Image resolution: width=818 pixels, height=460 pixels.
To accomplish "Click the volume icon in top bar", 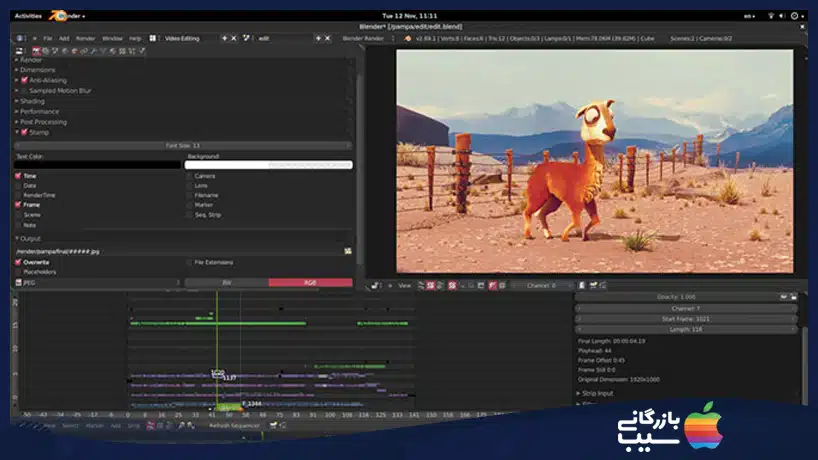I will tap(782, 16).
